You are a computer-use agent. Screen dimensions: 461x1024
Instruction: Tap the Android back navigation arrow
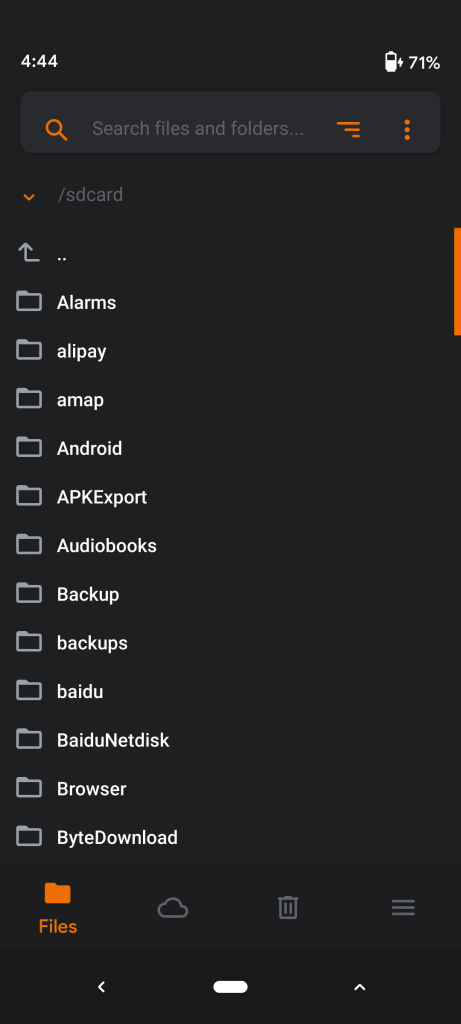point(101,987)
